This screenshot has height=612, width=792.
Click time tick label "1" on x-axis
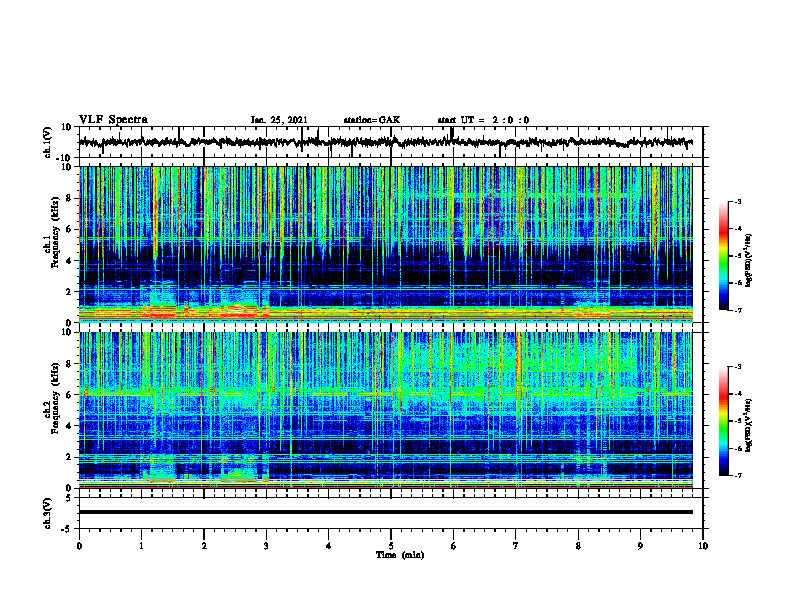[x=141, y=546]
